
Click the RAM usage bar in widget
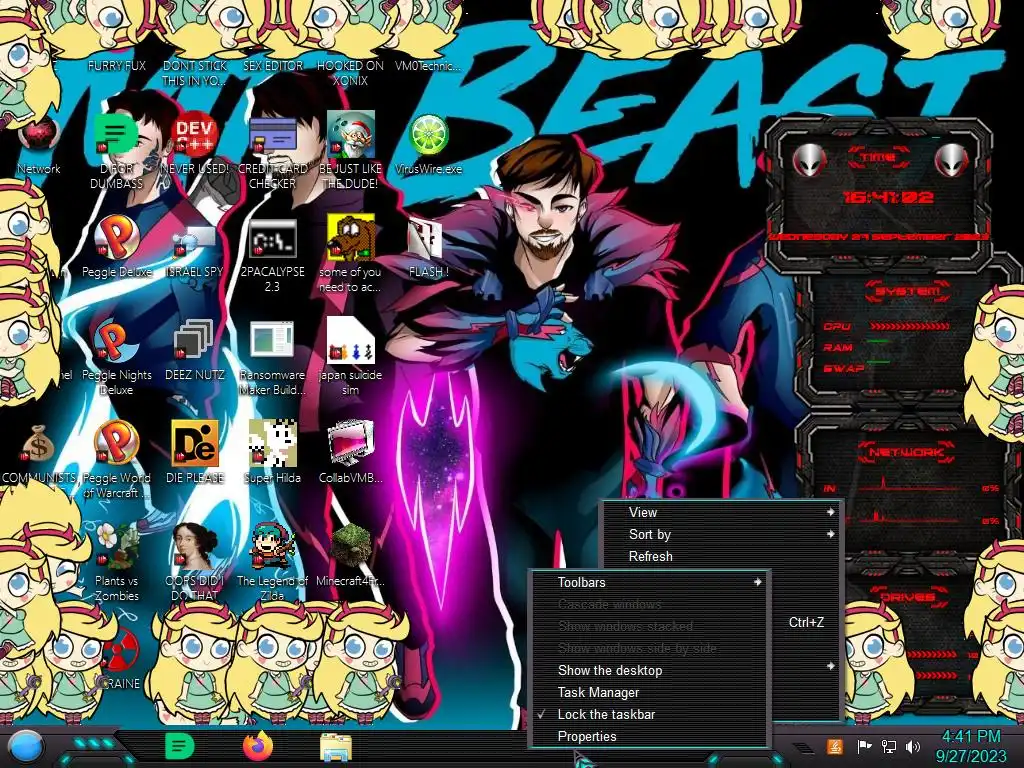[878, 342]
